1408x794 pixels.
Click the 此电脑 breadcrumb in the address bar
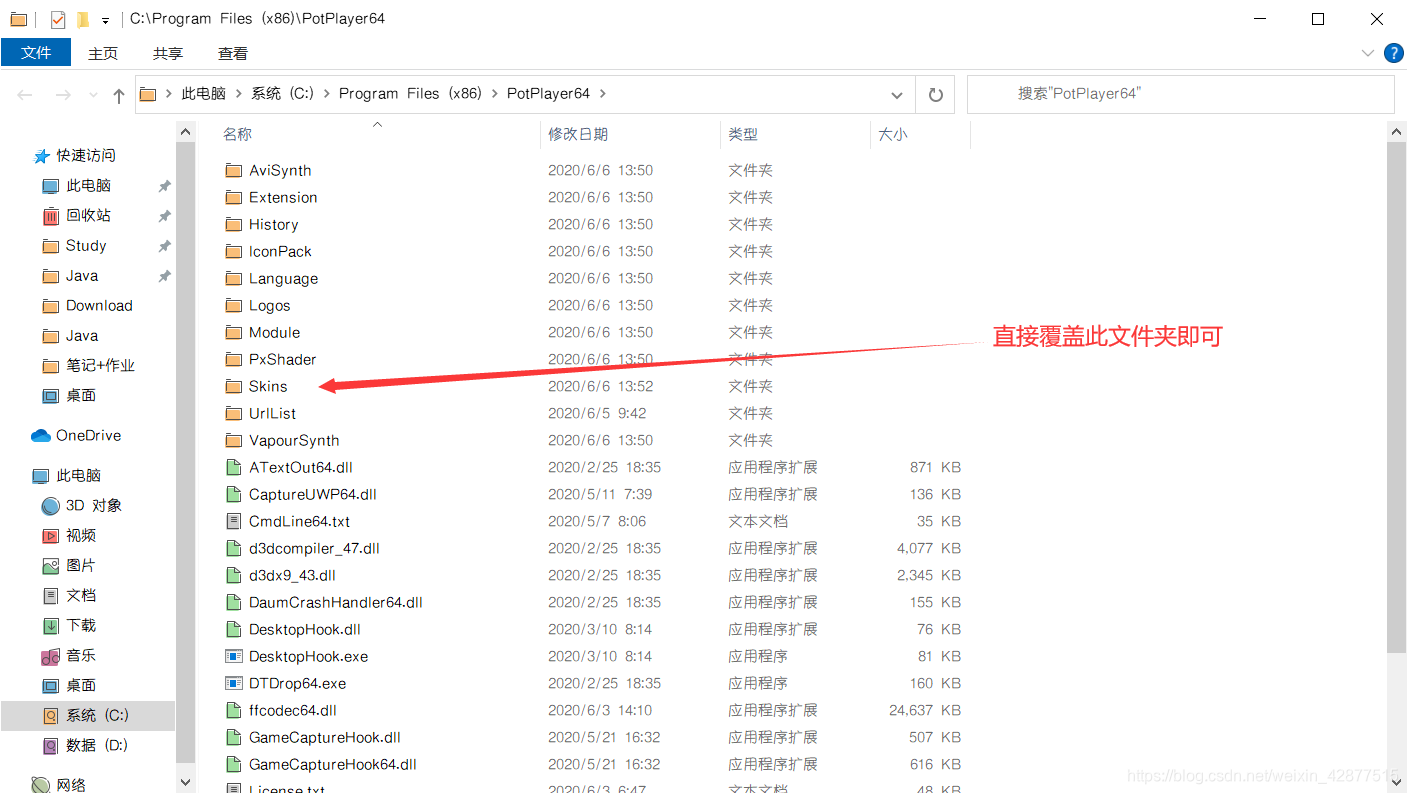pos(203,93)
